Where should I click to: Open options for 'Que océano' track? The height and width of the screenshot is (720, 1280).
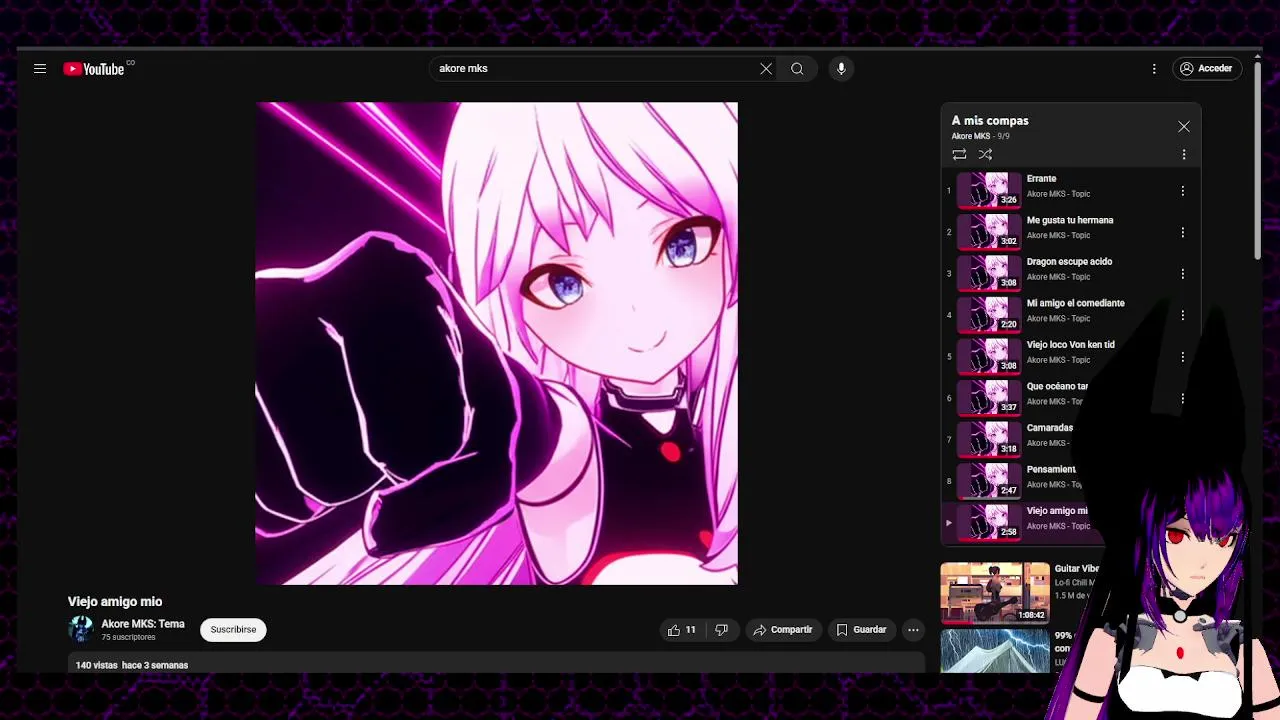(x=1182, y=398)
